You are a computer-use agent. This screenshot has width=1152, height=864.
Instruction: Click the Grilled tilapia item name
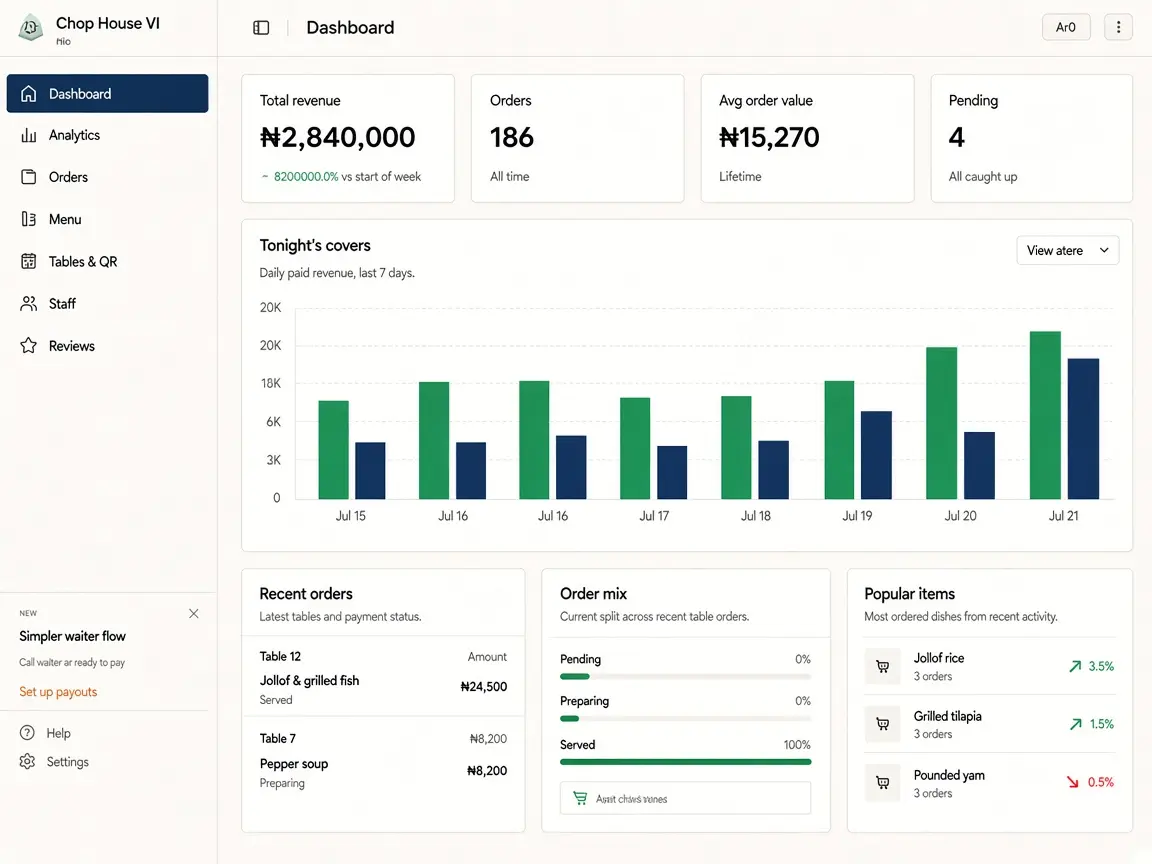click(x=948, y=716)
